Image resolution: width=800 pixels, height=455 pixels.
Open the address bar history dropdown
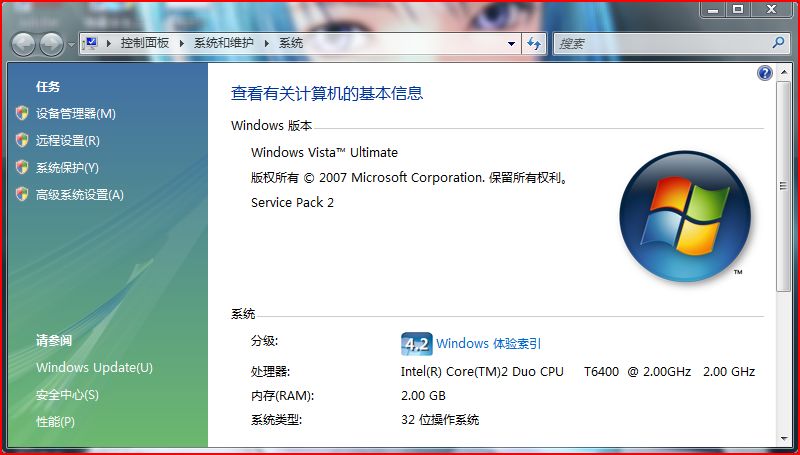click(511, 44)
